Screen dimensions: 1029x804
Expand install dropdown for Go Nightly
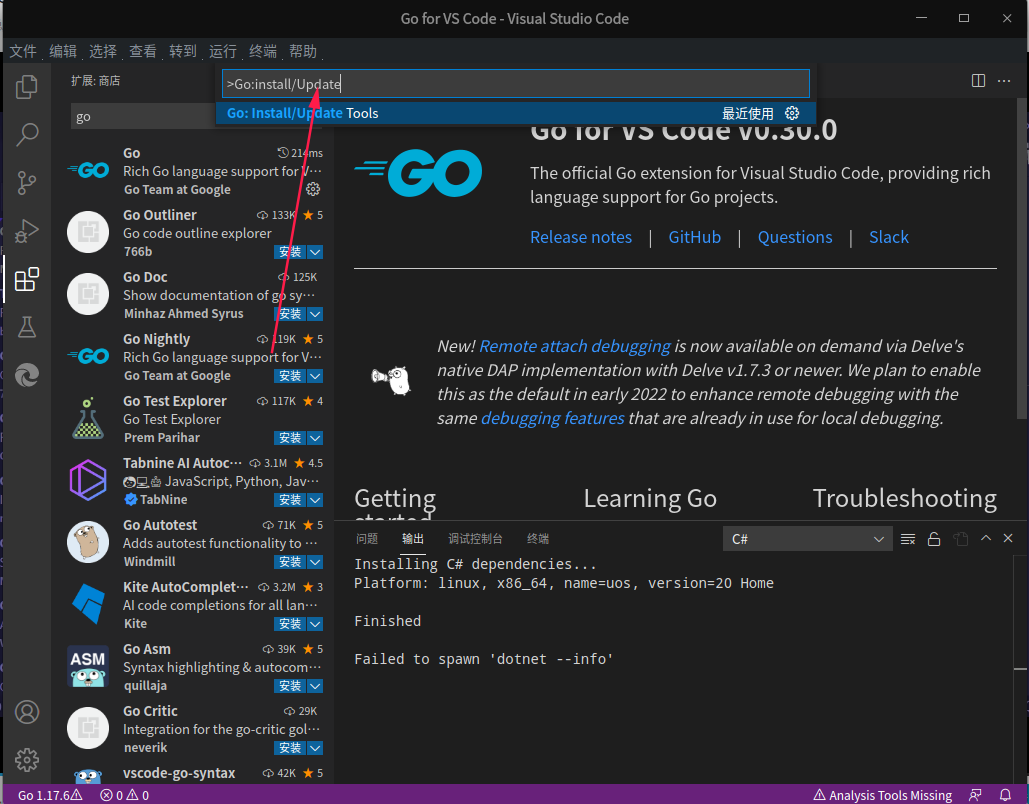(315, 376)
